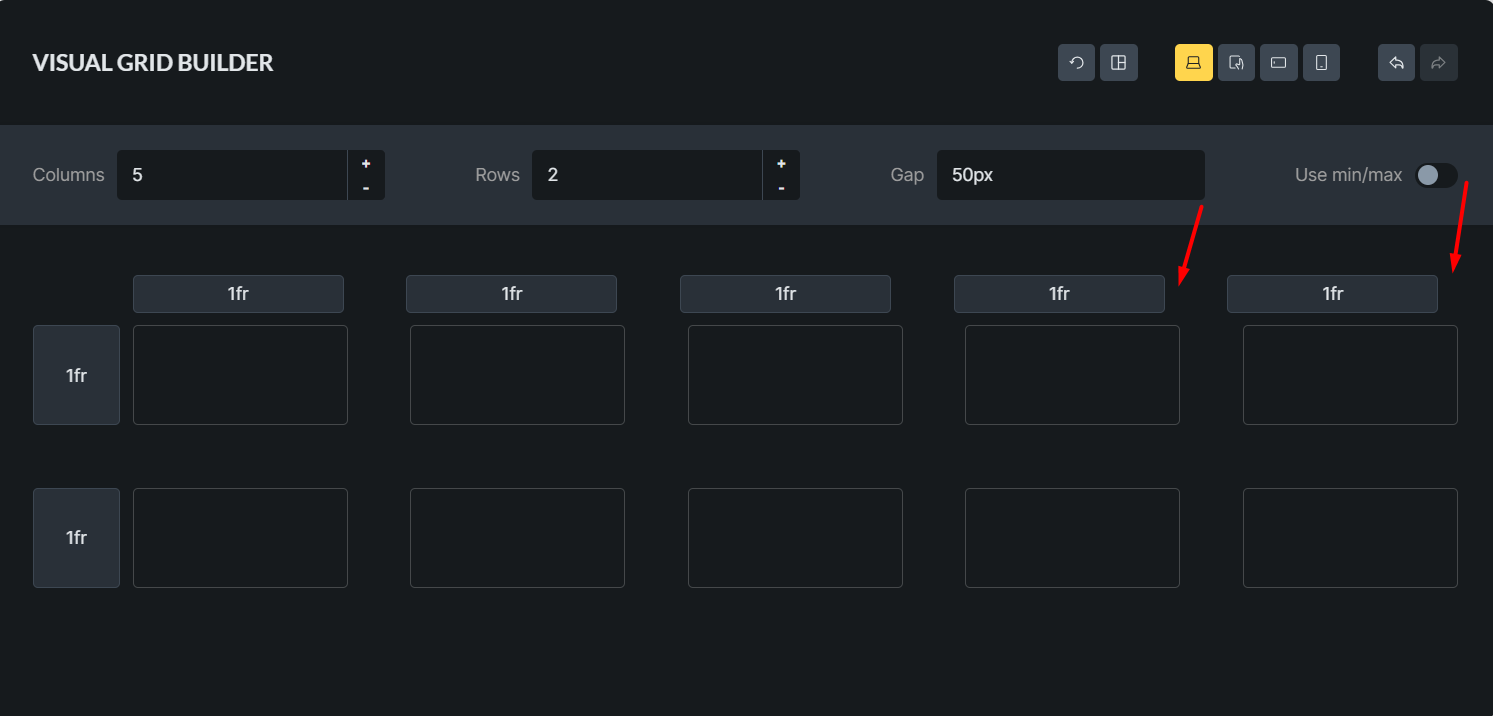Increase Columns with the plus stepper
The width and height of the screenshot is (1493, 716).
pyautogui.click(x=366, y=163)
